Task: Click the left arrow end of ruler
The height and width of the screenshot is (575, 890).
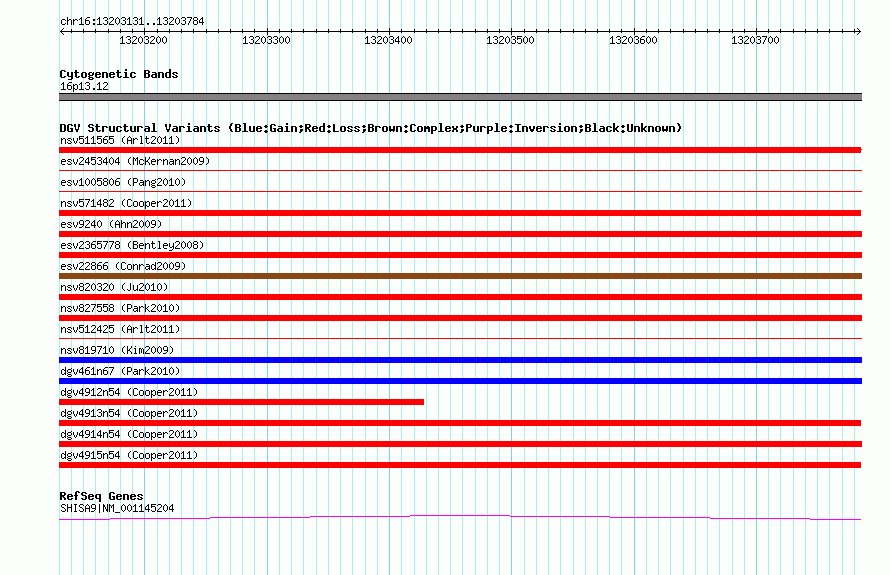Action: [x=62, y=32]
